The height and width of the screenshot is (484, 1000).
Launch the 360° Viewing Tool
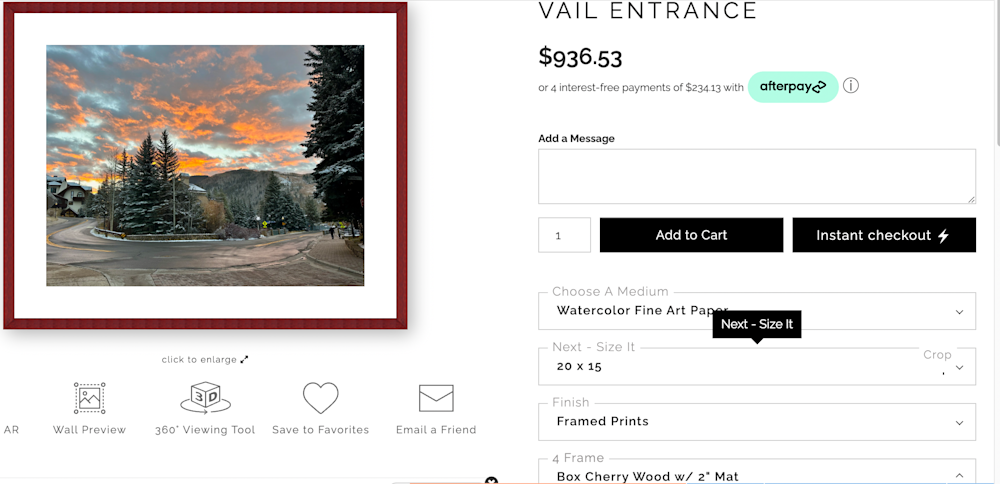click(205, 399)
